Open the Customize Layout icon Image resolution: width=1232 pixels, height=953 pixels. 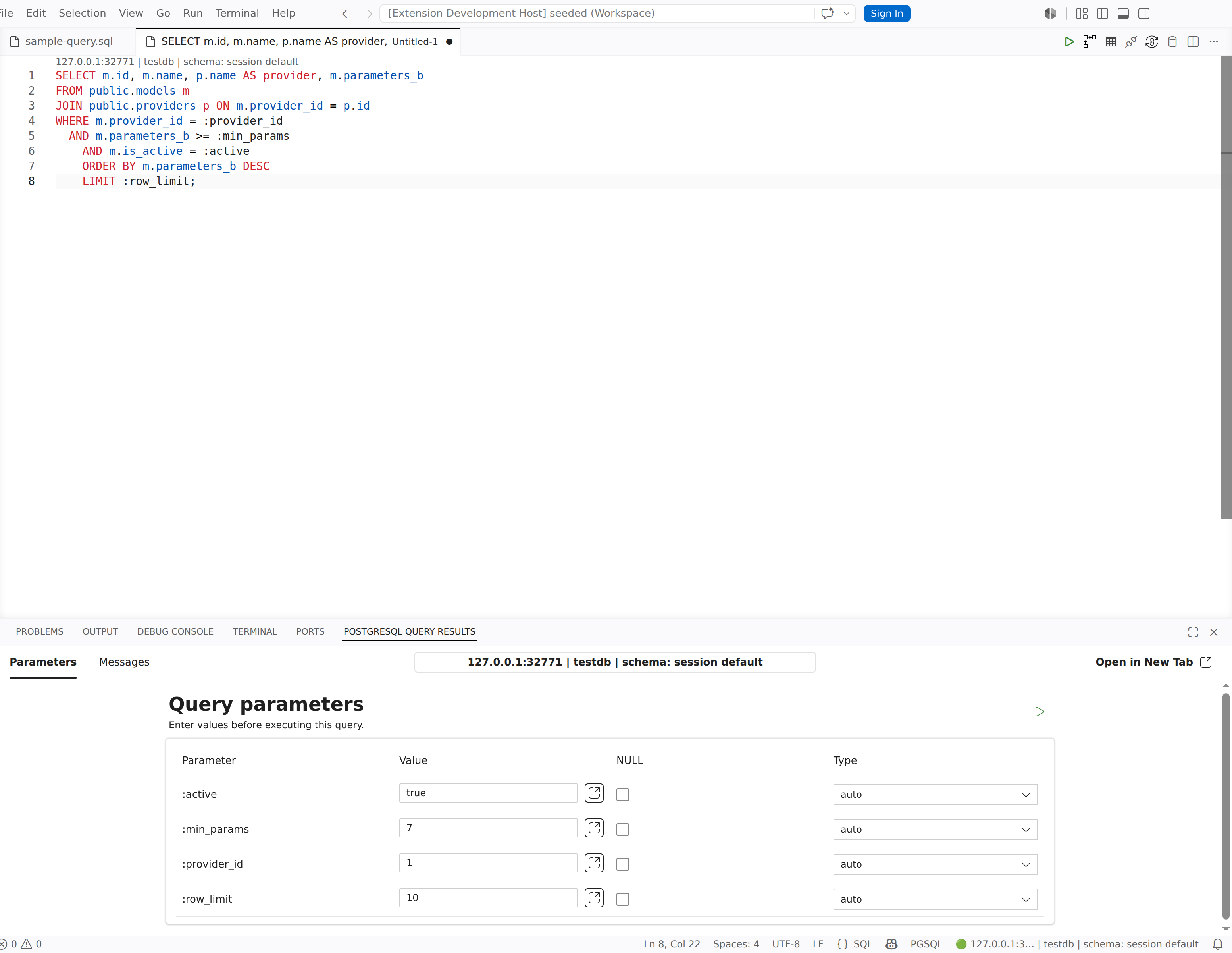click(x=1082, y=14)
